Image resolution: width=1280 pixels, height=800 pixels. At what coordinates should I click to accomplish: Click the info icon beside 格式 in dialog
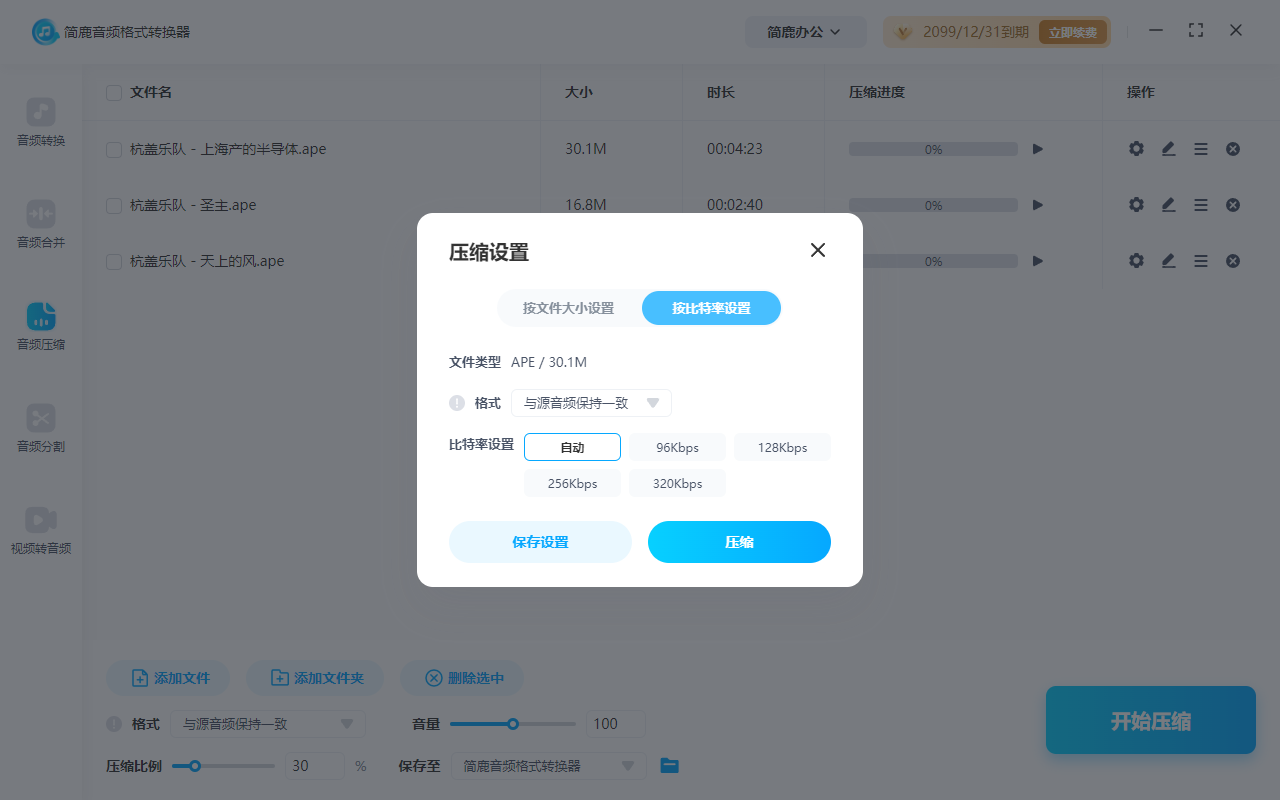tap(457, 403)
